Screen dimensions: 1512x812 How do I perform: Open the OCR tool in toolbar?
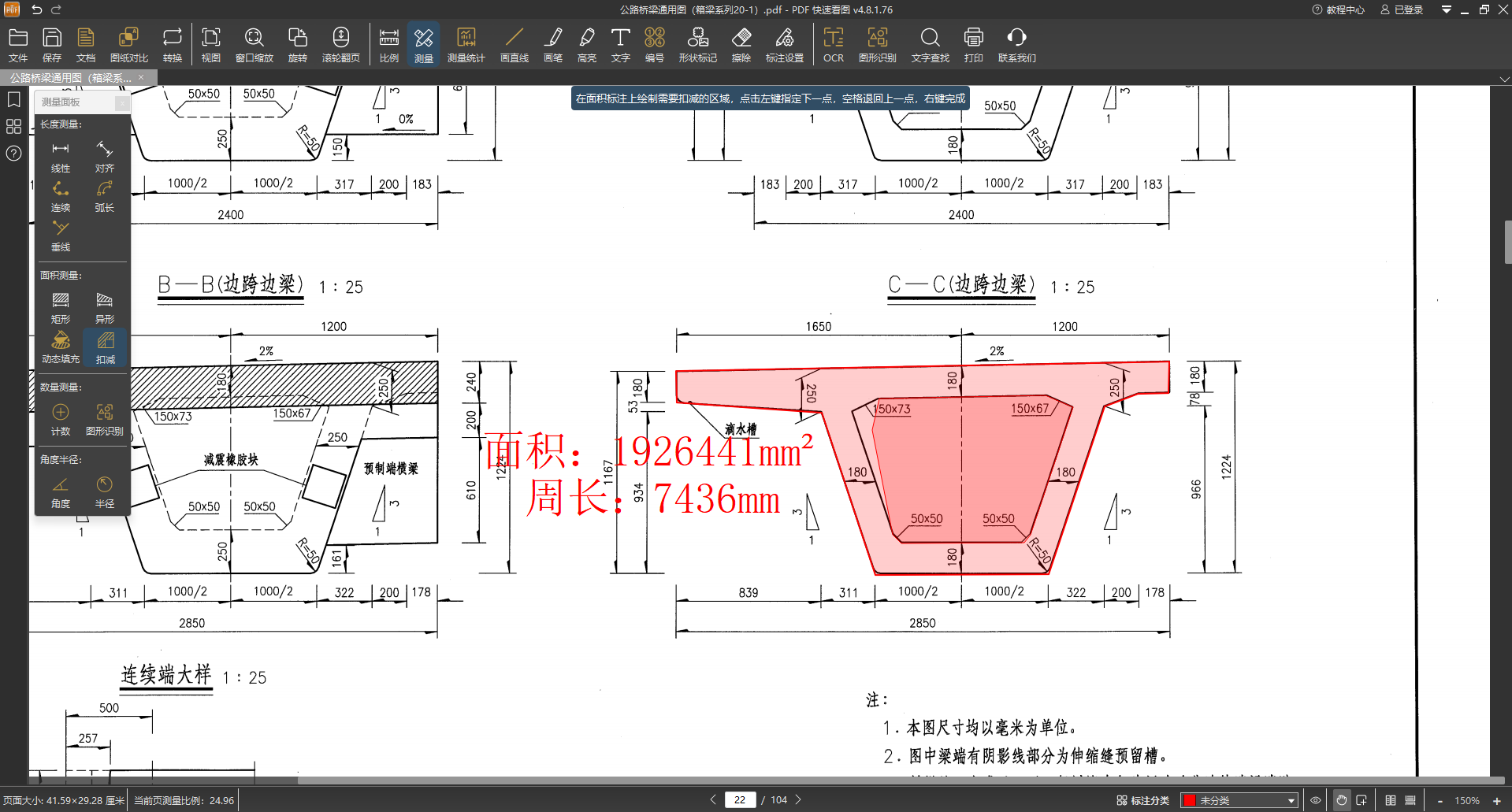click(x=833, y=44)
